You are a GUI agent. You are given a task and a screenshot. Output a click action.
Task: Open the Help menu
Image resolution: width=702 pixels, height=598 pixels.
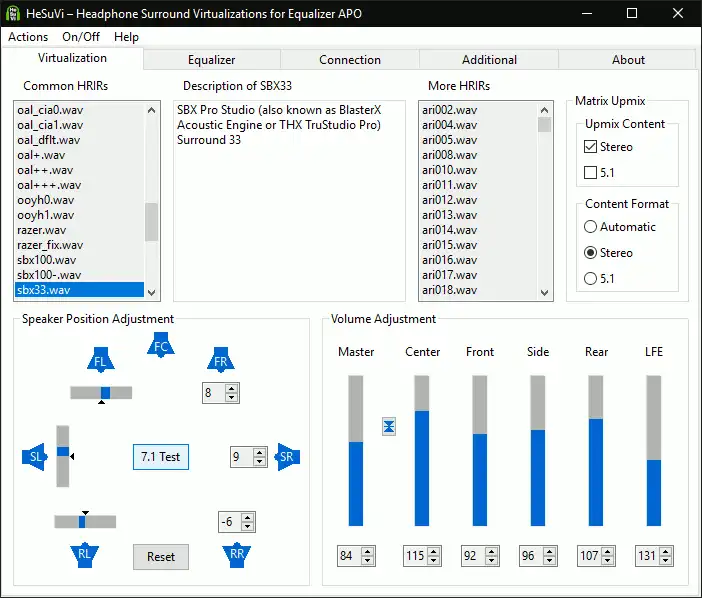126,37
